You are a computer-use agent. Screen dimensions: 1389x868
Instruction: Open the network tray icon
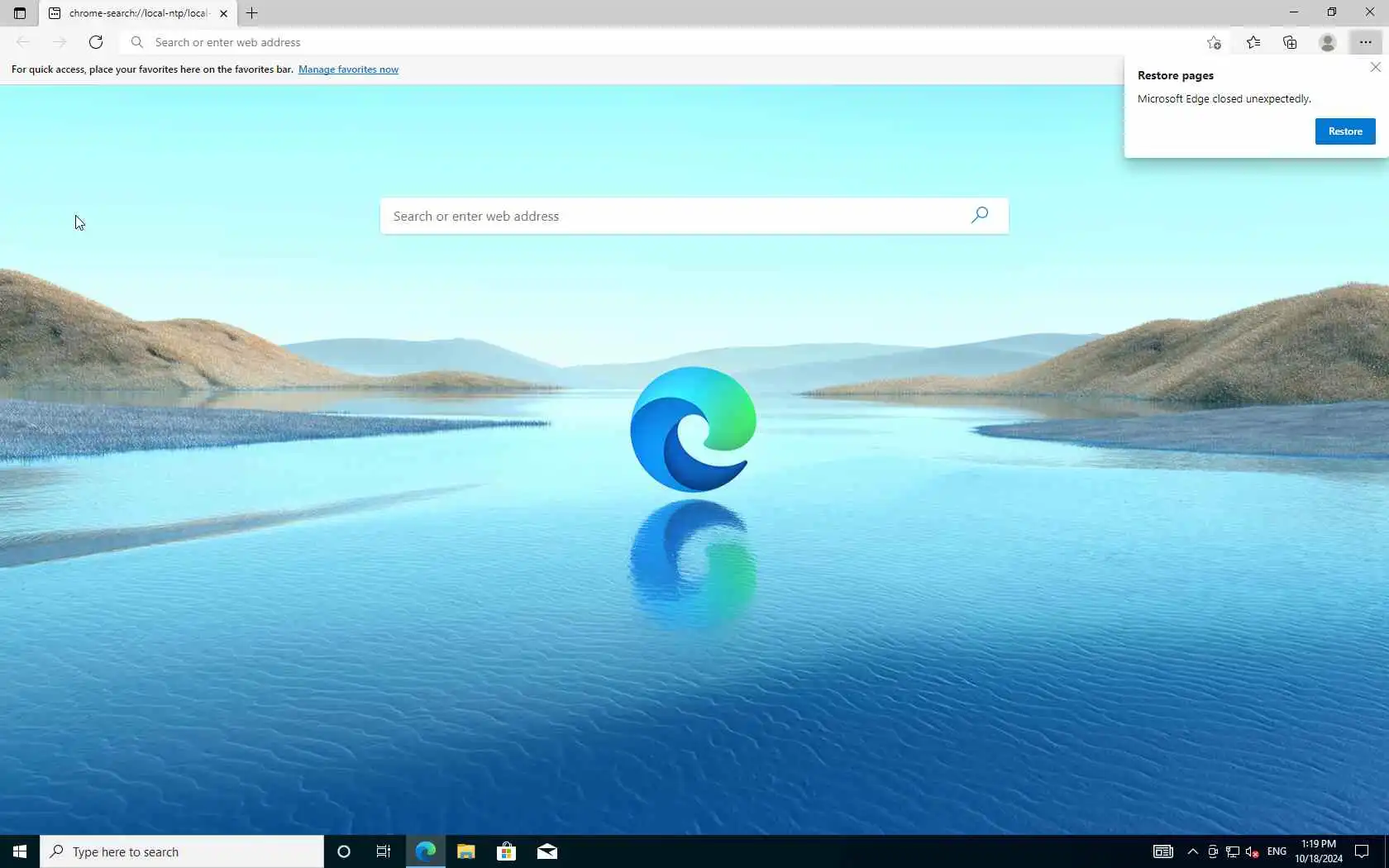(1233, 851)
